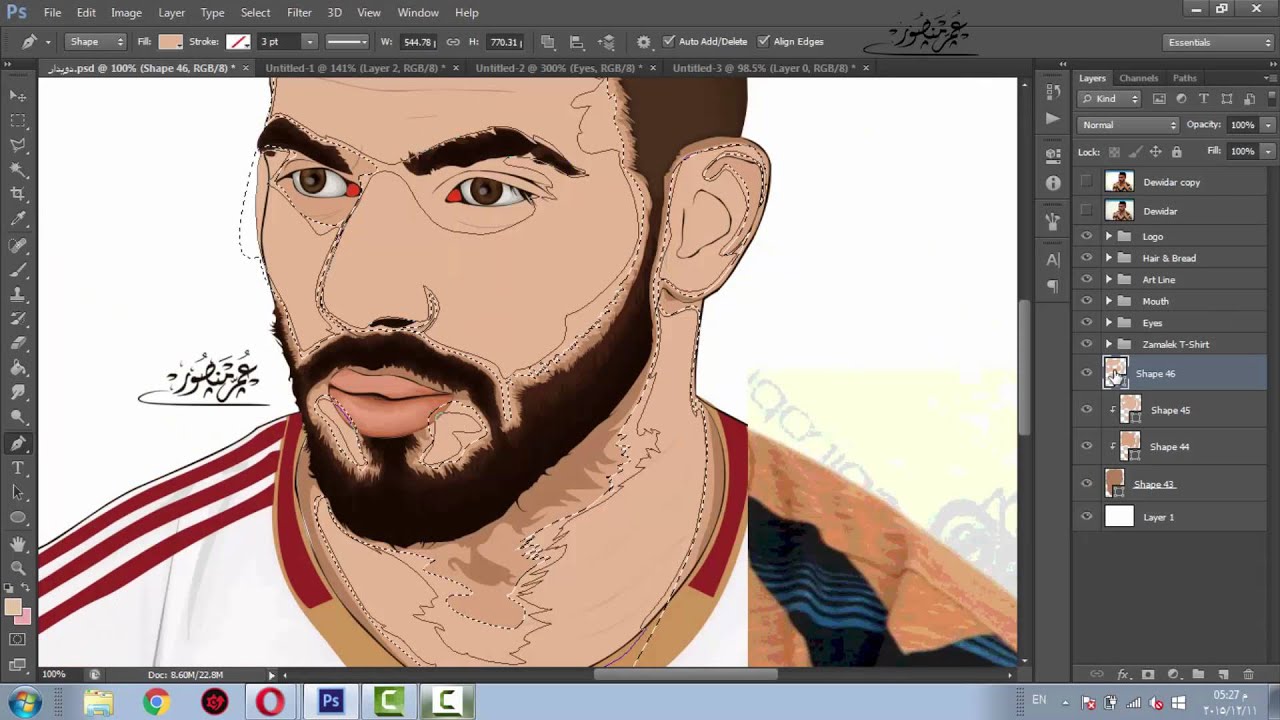Viewport: 1280px width, 720px height.
Task: Expand the Mouth layer group
Action: click(x=1108, y=301)
